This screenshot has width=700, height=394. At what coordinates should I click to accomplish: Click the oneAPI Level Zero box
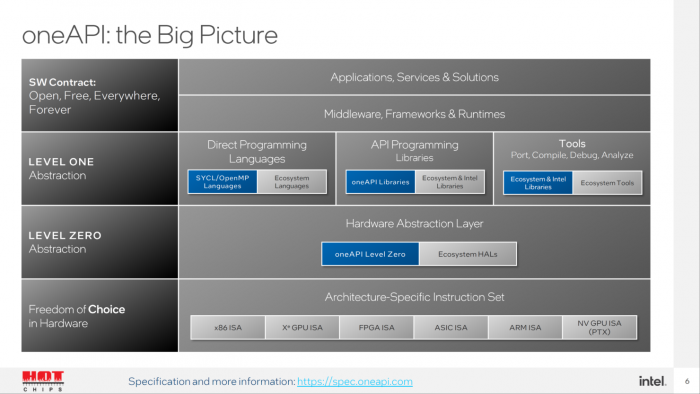(x=370, y=254)
